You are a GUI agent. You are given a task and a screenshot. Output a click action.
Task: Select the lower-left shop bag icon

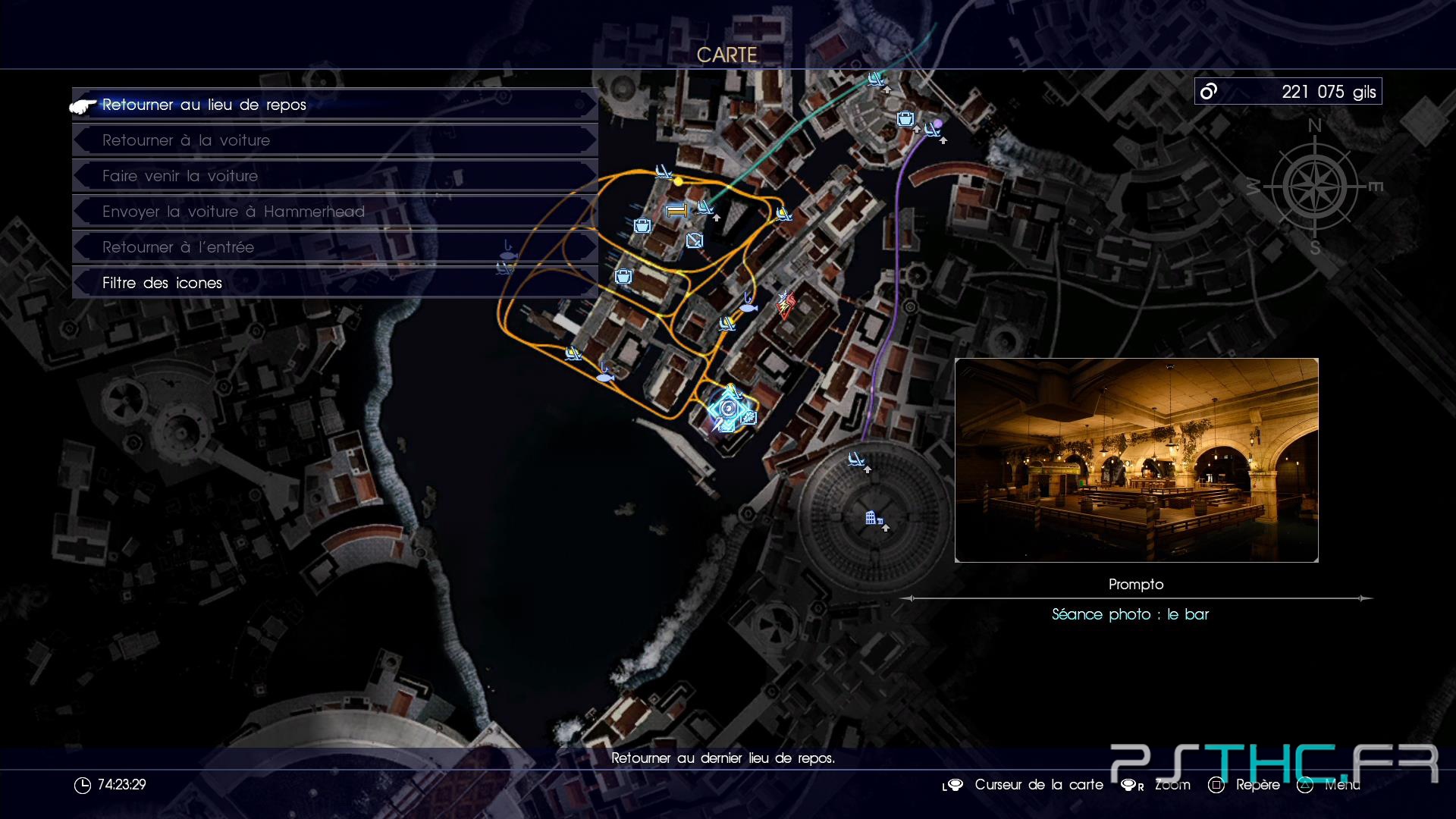click(x=623, y=276)
